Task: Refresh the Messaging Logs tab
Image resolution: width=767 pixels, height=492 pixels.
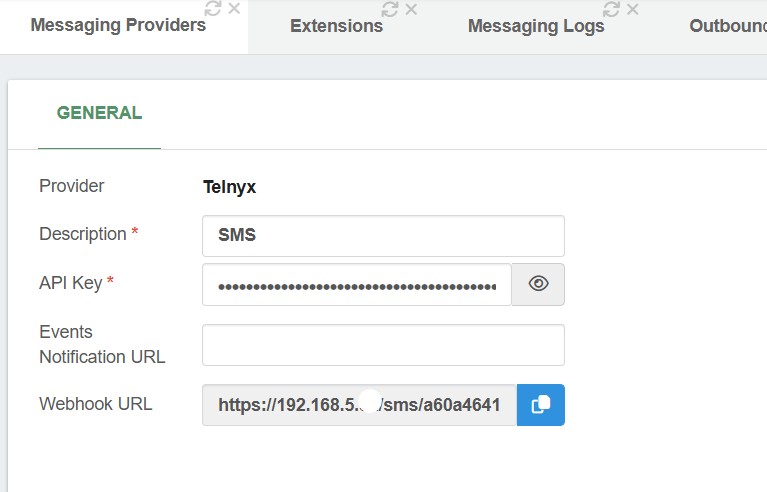Action: point(611,8)
